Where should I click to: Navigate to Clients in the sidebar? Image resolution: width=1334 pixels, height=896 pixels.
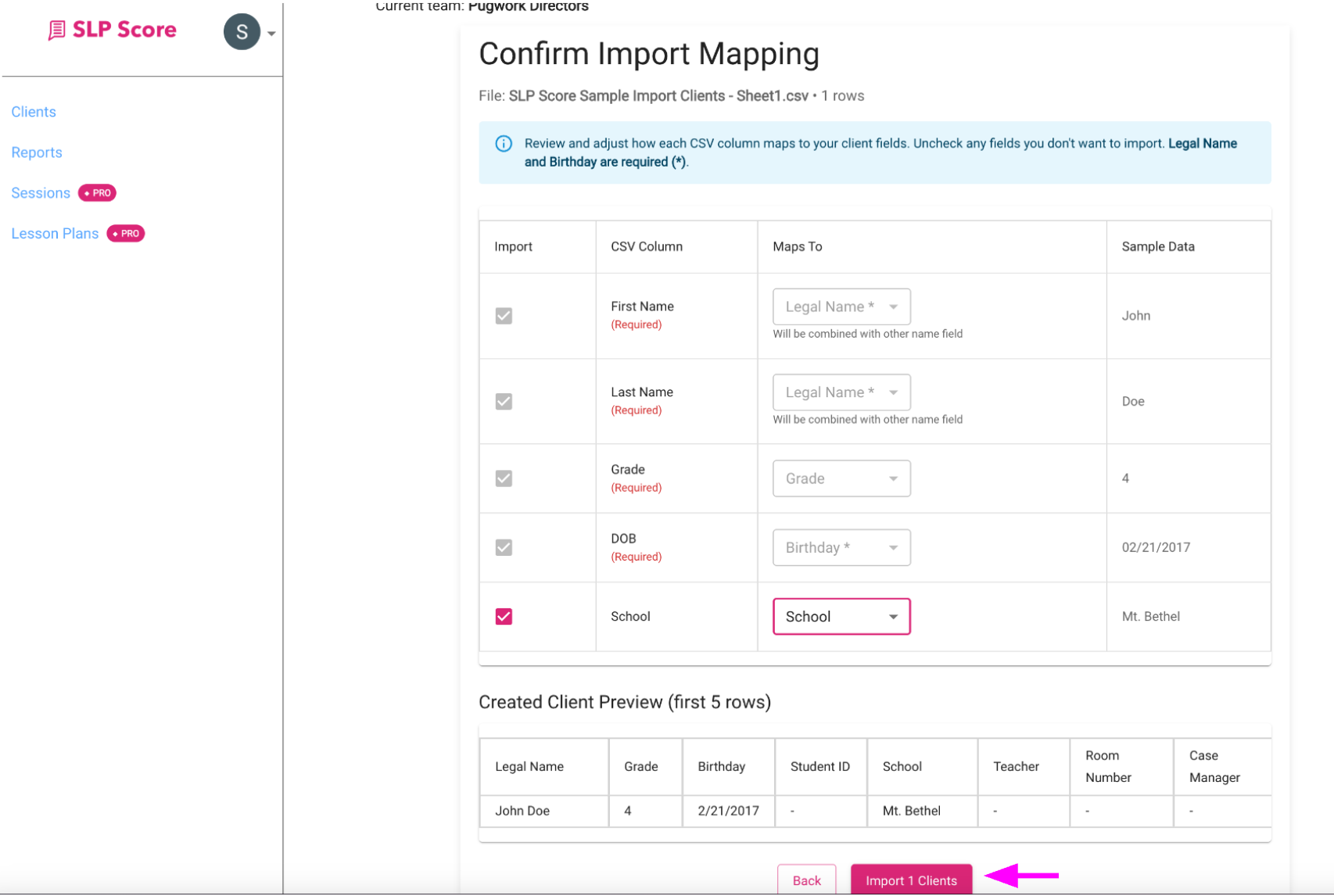[34, 112]
